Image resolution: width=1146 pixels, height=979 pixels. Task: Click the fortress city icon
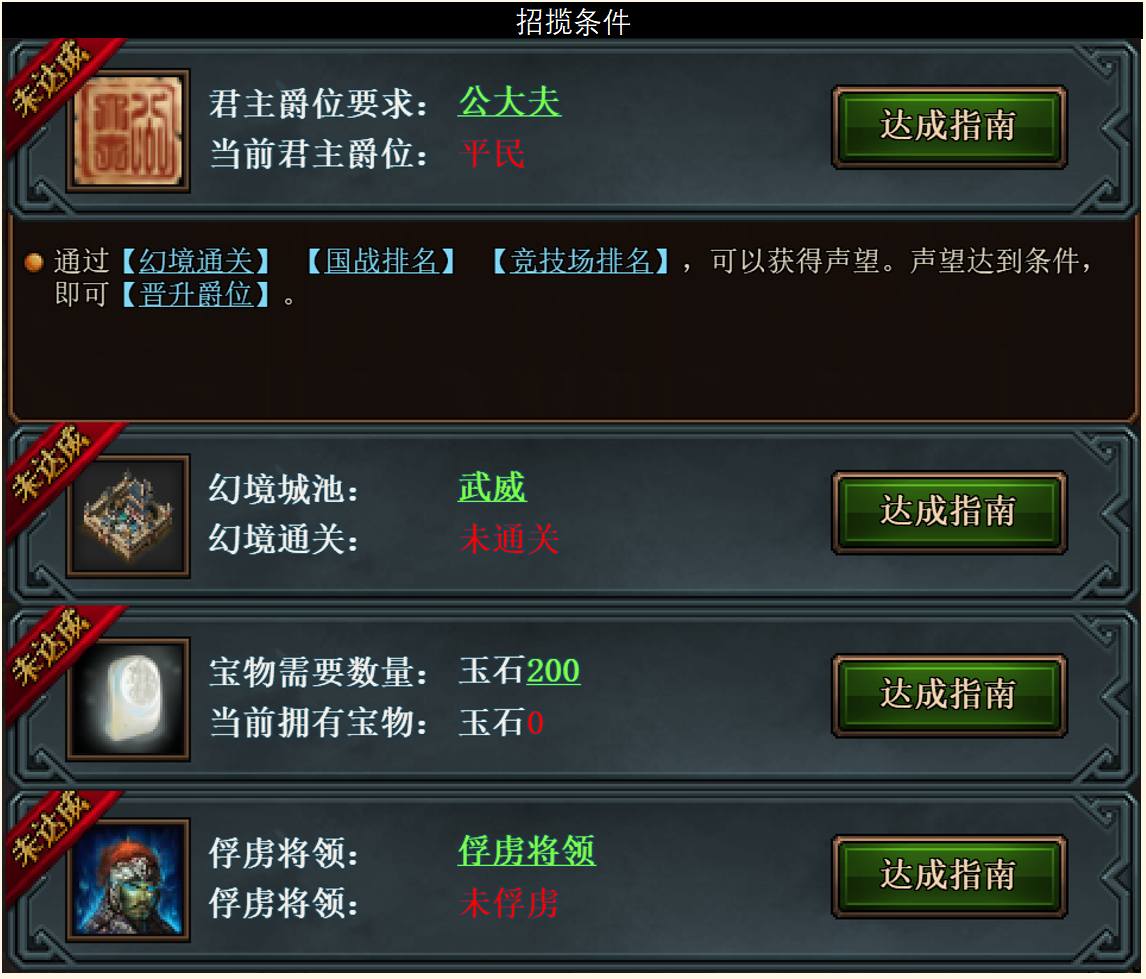[x=128, y=516]
